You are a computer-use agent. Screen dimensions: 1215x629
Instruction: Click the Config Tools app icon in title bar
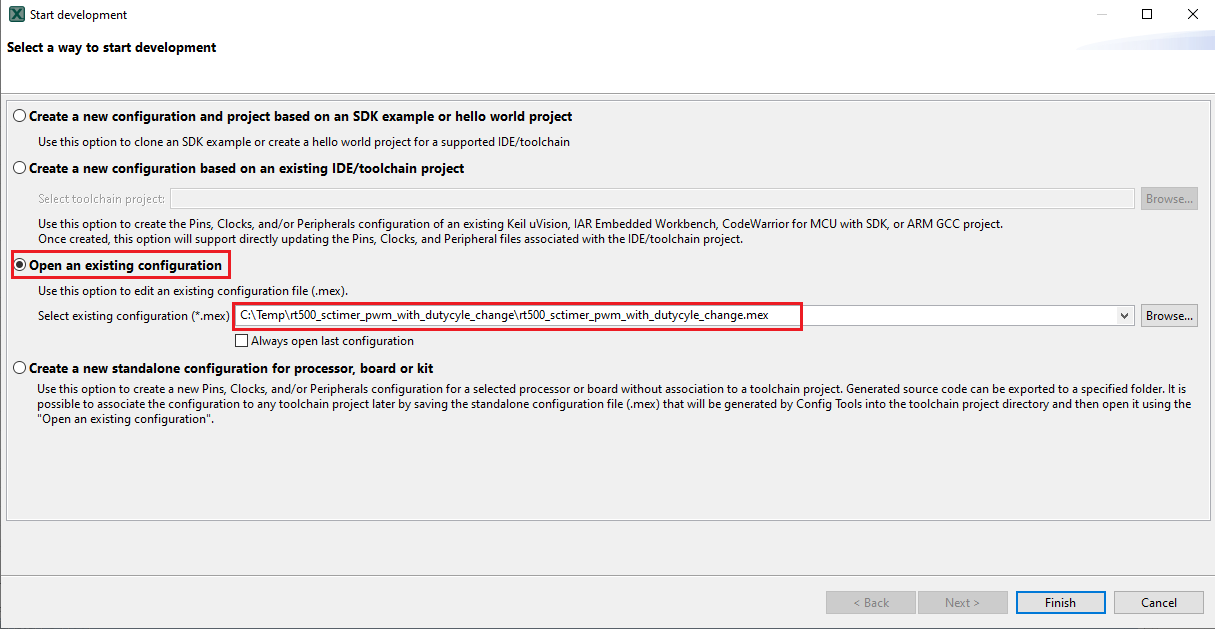17,15
